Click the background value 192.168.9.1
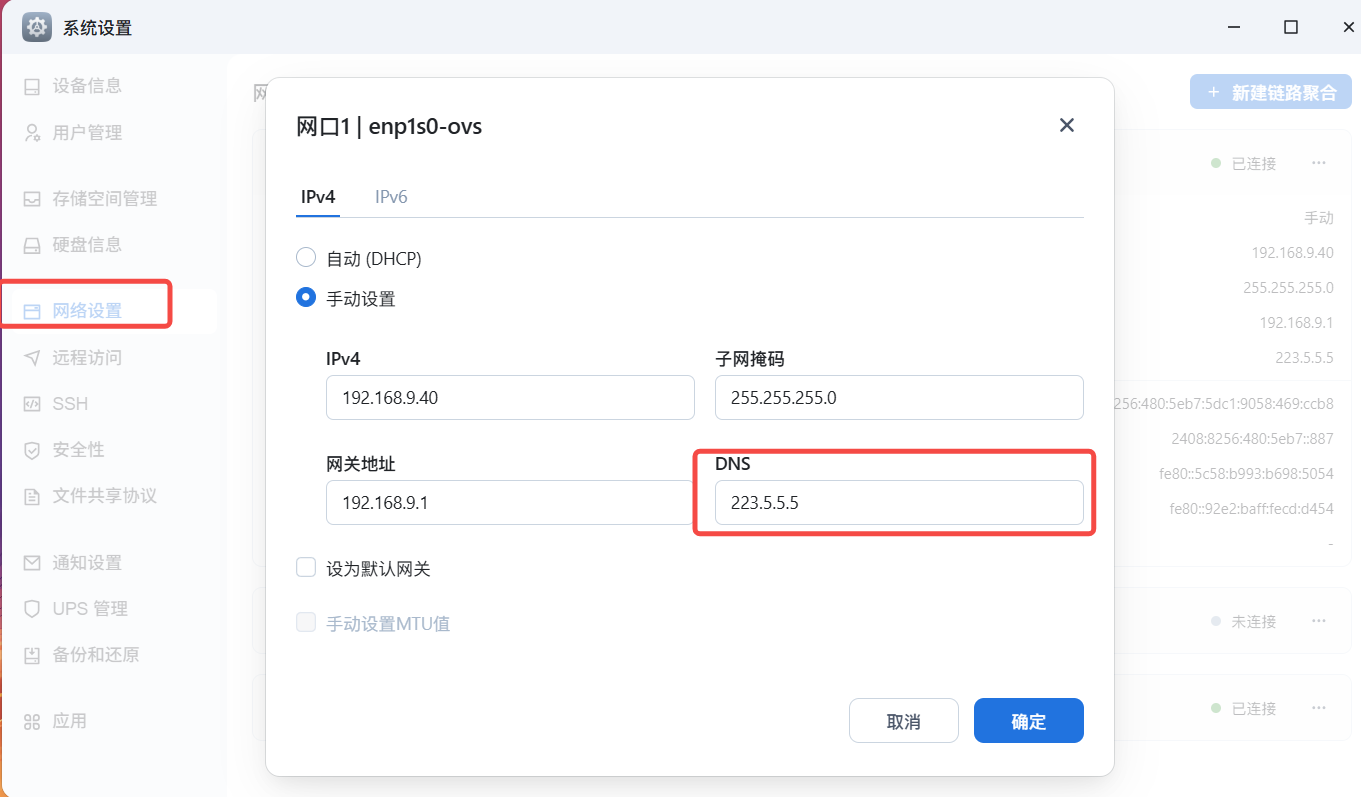 coord(1296,323)
